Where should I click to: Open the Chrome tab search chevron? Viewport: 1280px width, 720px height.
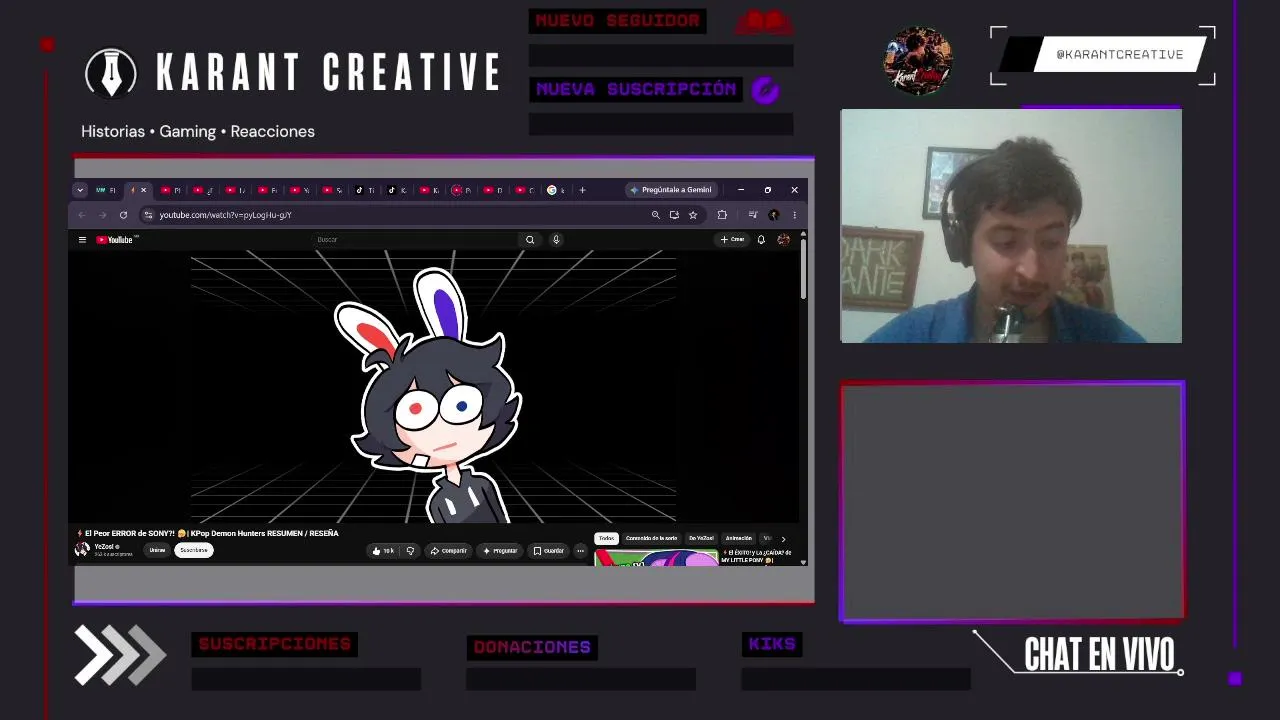point(80,190)
